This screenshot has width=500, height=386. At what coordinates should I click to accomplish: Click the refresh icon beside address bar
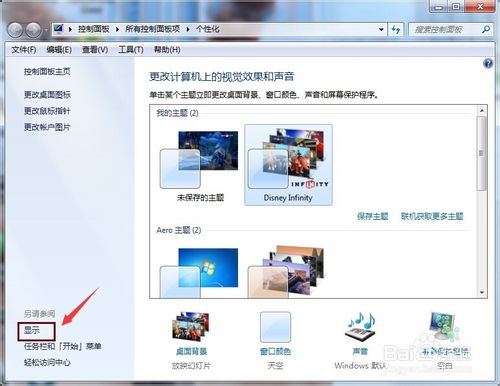(396, 30)
